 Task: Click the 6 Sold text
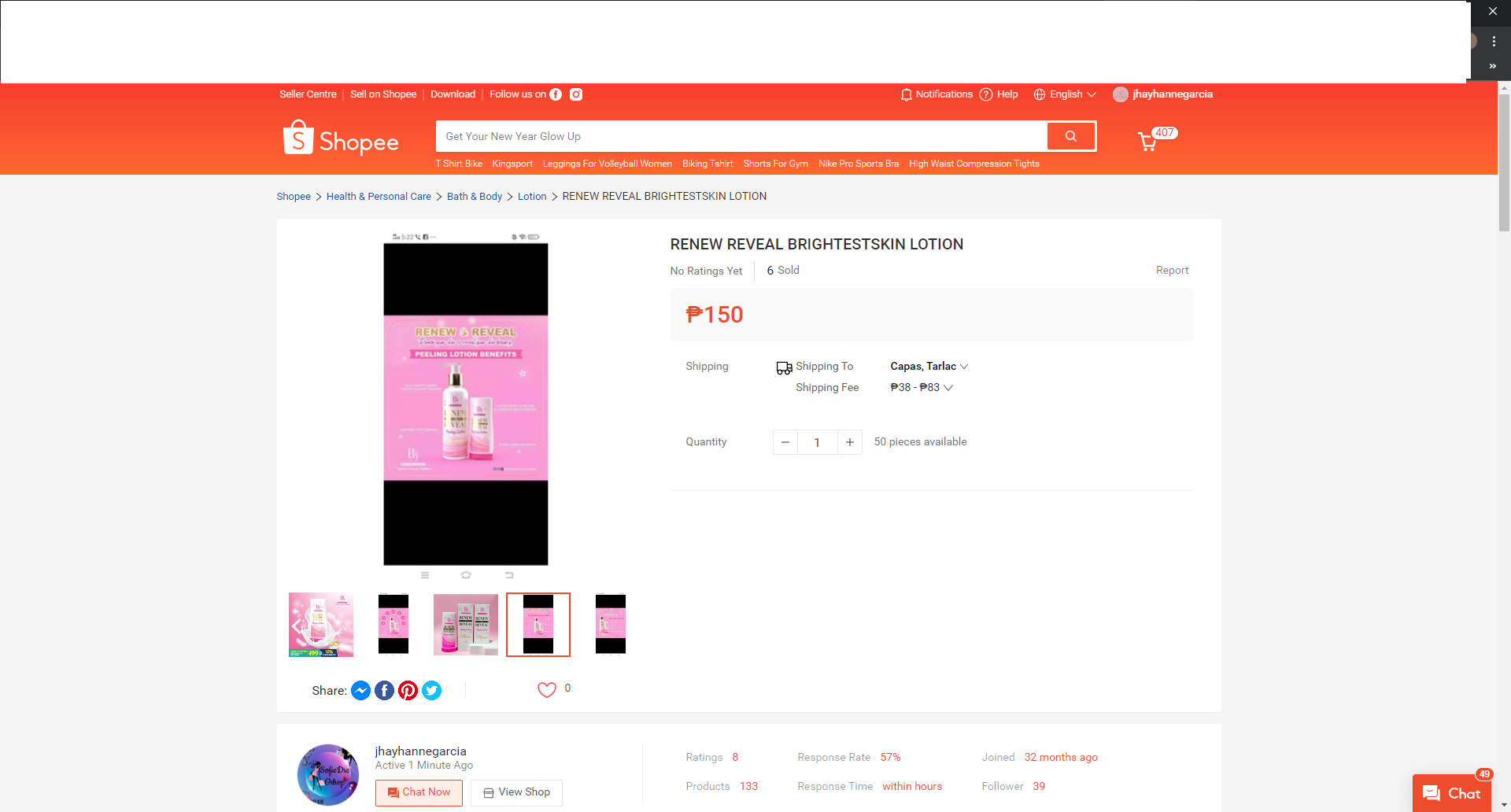coord(783,271)
